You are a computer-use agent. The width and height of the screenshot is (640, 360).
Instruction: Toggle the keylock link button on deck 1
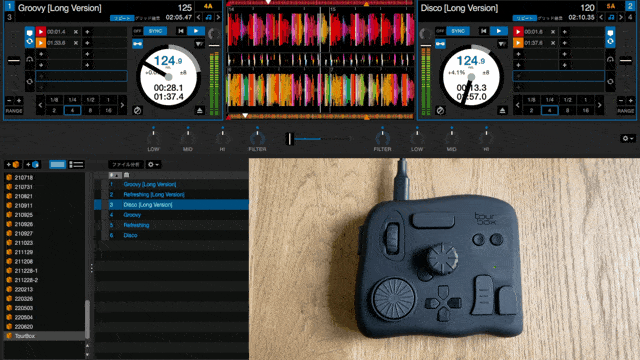click(x=138, y=44)
